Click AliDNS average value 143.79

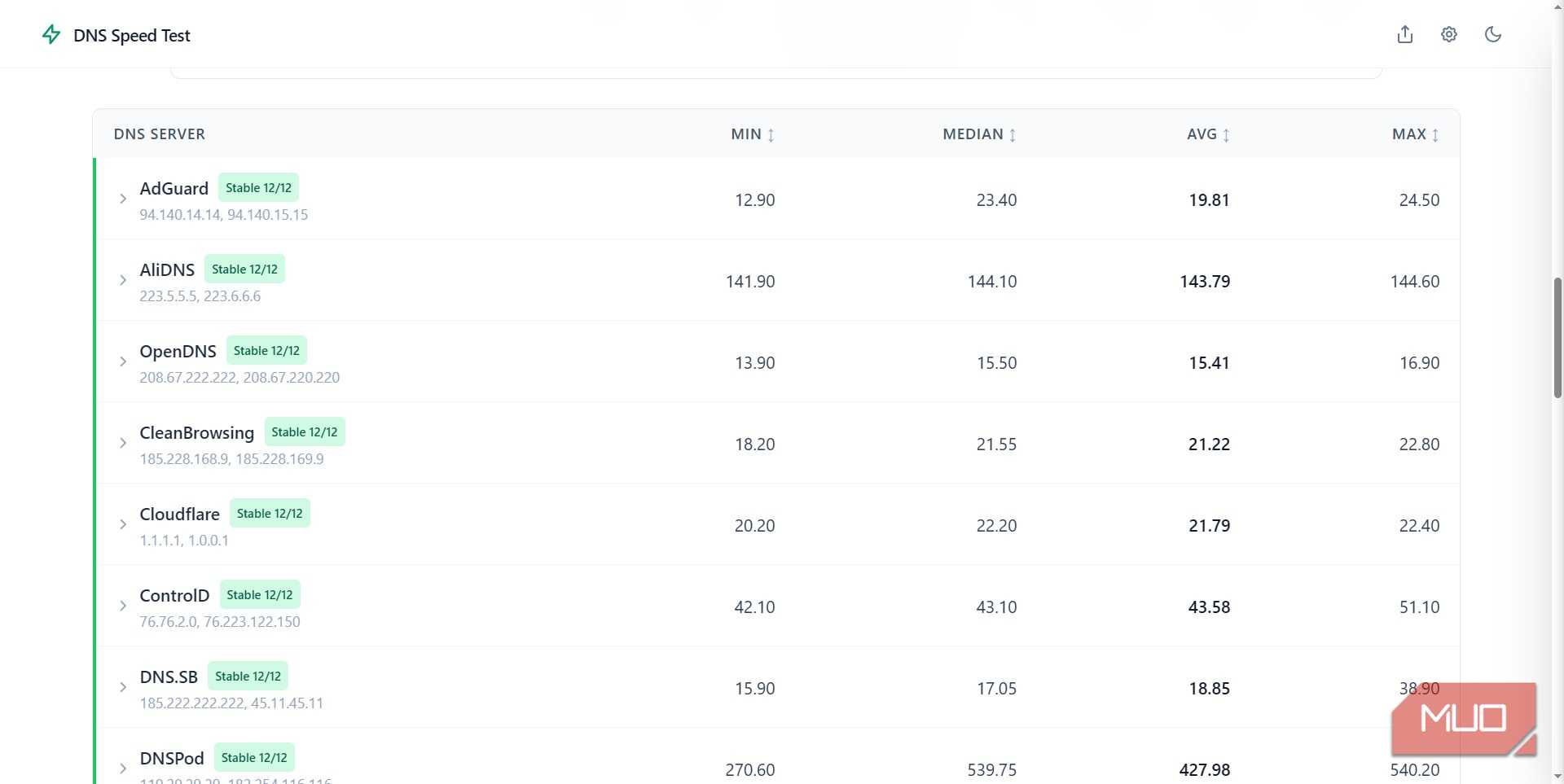point(1205,282)
